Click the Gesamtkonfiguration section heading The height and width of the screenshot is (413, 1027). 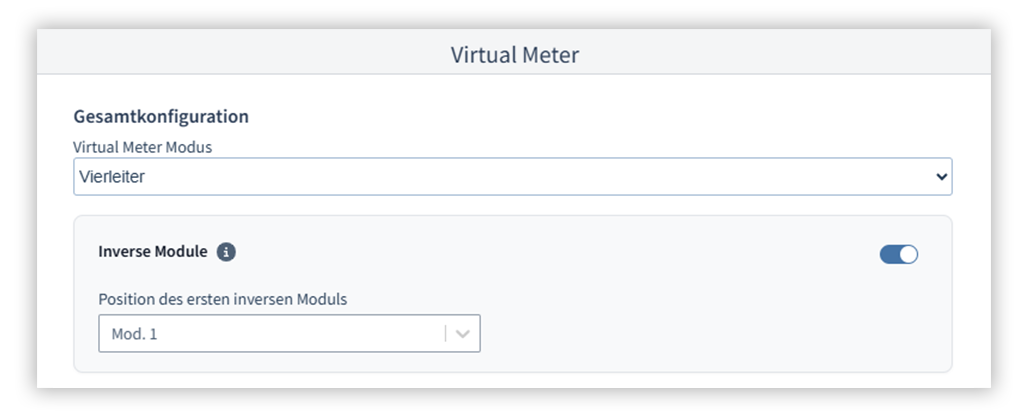[x=161, y=117]
